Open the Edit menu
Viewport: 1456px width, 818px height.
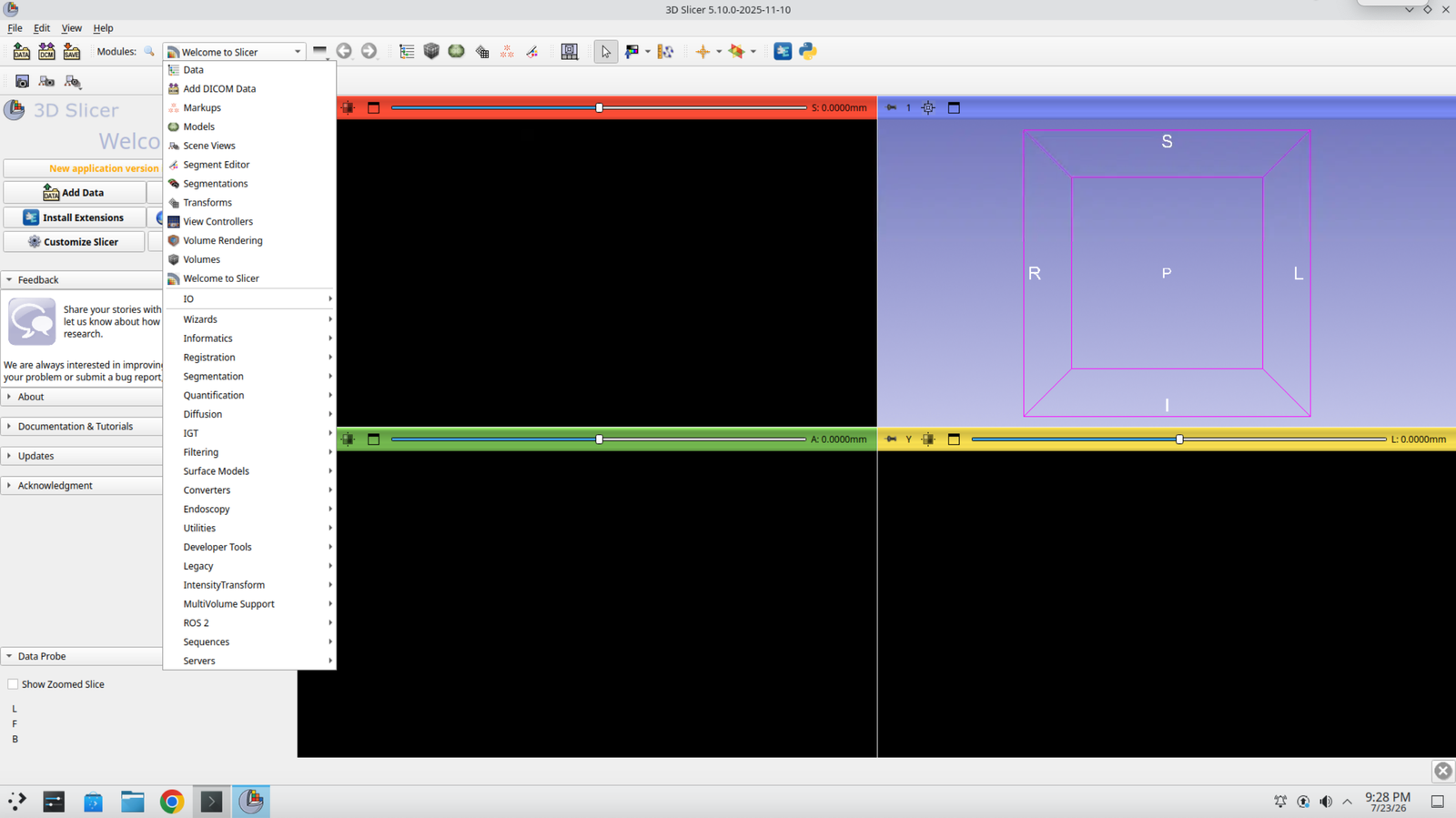tap(42, 28)
